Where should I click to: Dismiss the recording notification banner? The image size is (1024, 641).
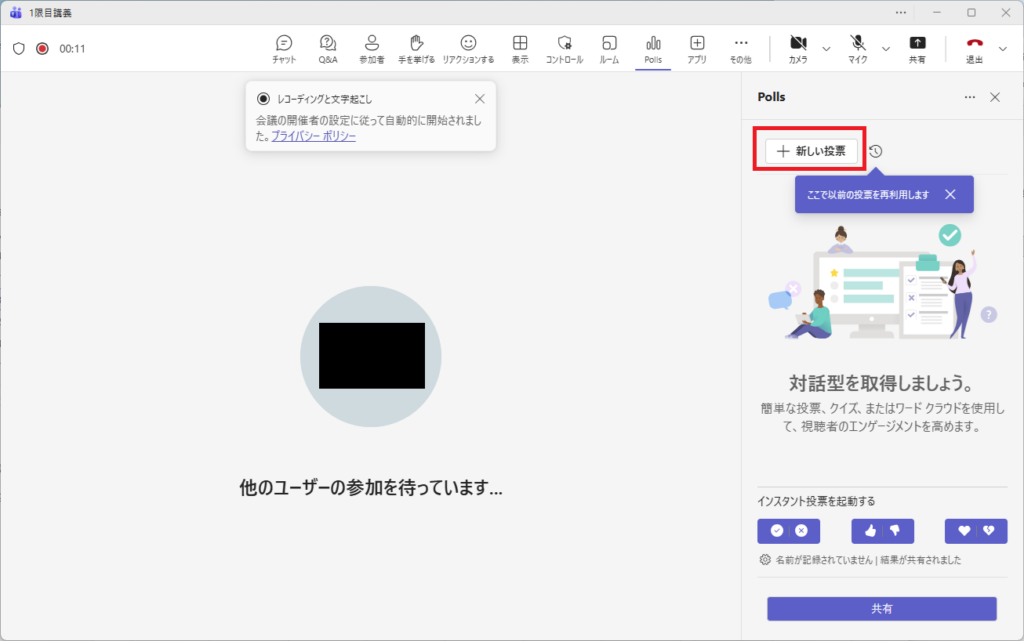(480, 98)
